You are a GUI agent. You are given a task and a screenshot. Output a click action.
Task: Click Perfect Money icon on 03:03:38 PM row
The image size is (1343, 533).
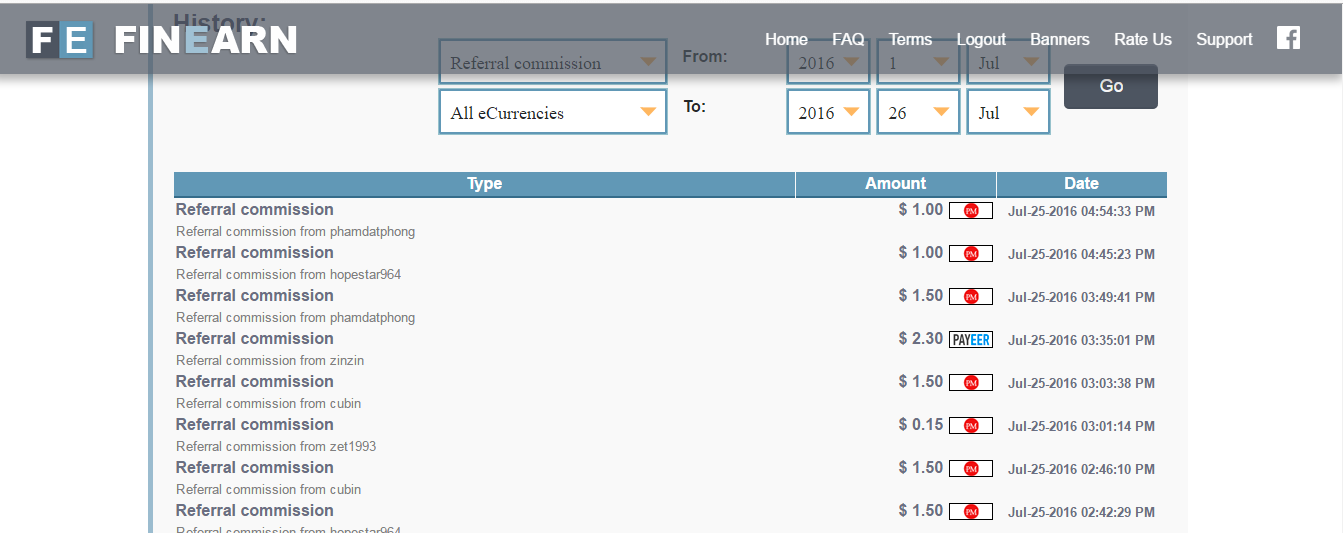click(970, 383)
